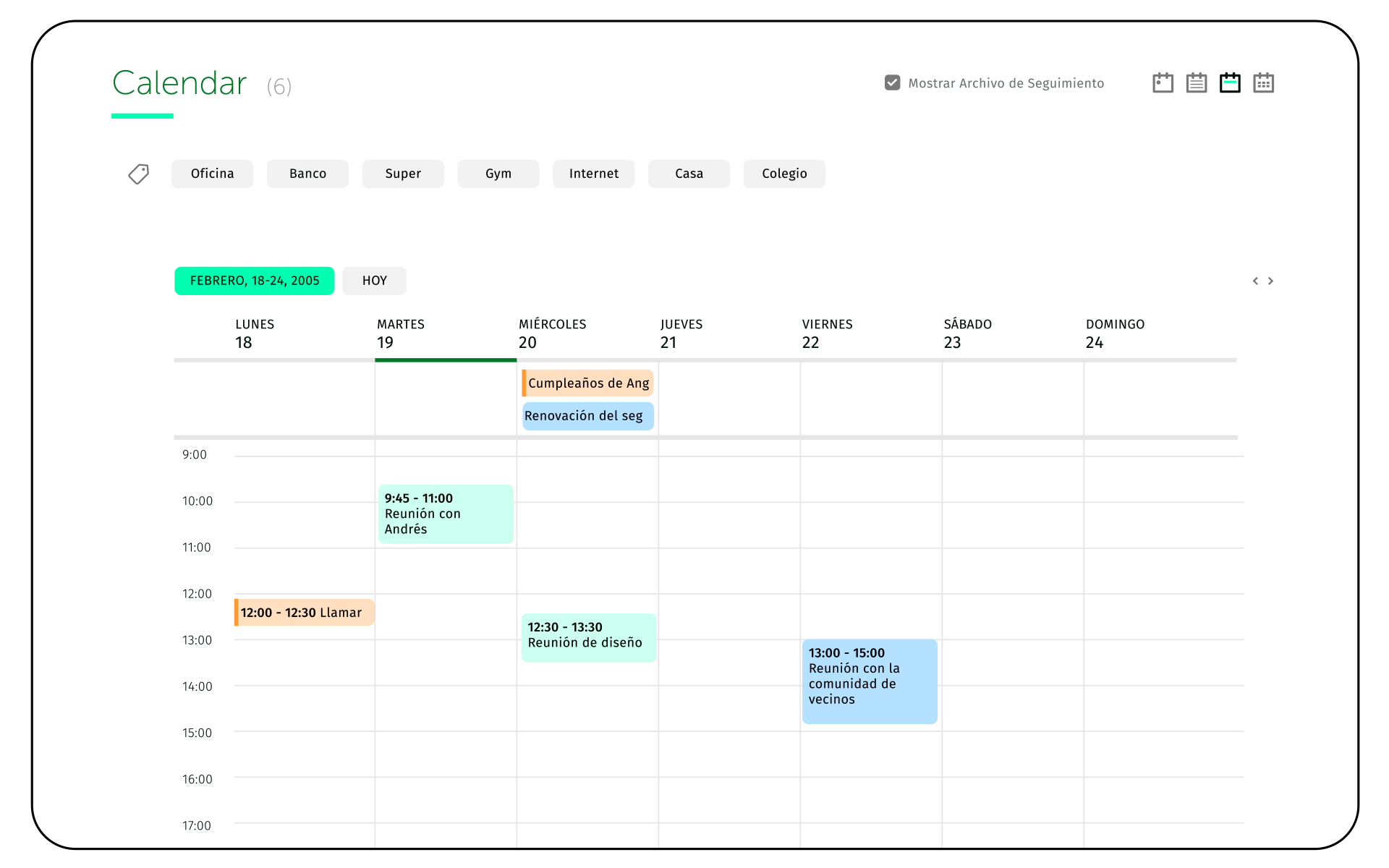Select the Calendar heading tab
Image resolution: width=1389 pixels, height=868 pixels.
179,83
